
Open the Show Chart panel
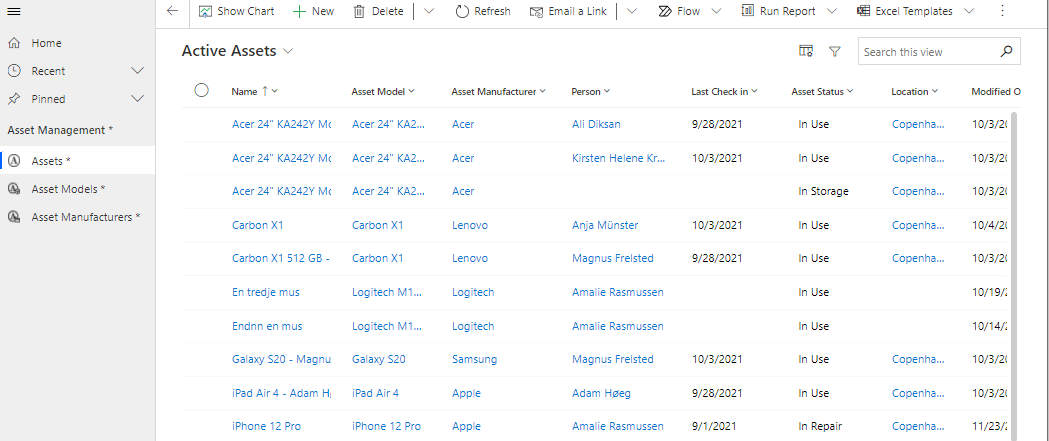236,11
